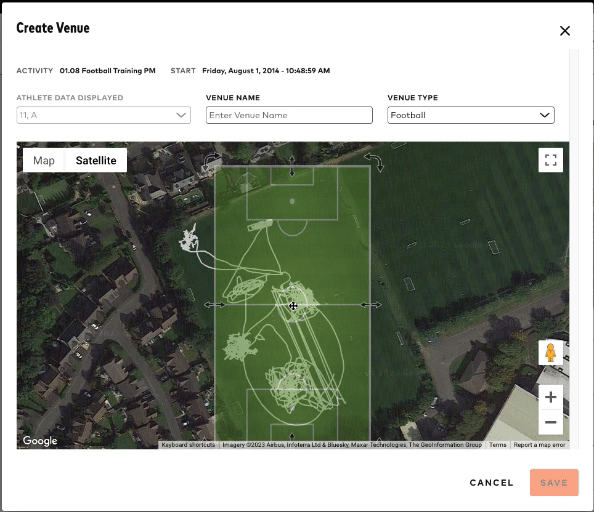594x512 pixels.
Task: Click the Venue Name input field
Action: click(x=289, y=115)
